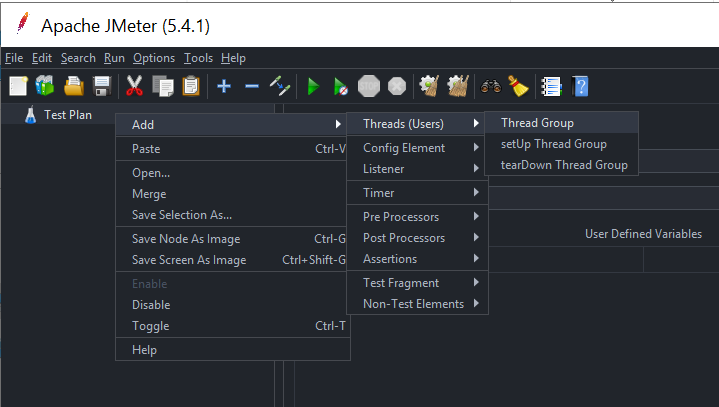The image size is (719, 407).
Task: Expand the Listener submenu
Action: [x=417, y=169]
